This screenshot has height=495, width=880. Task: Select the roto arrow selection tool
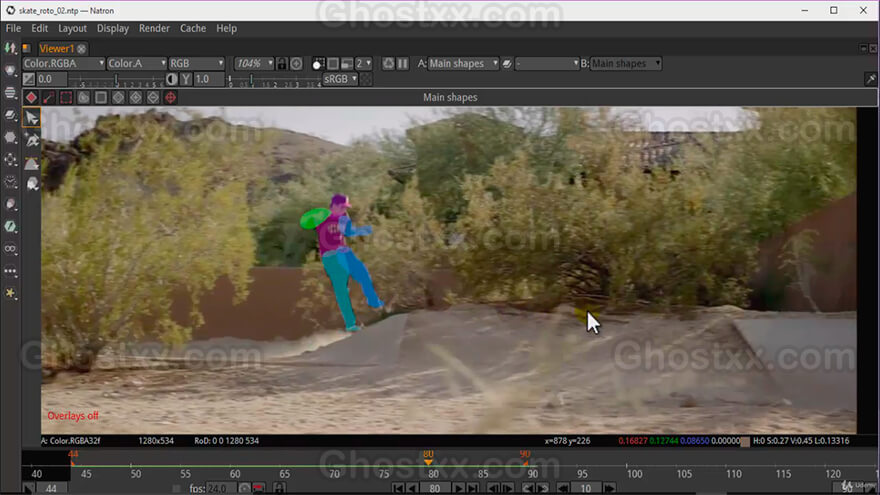31,118
